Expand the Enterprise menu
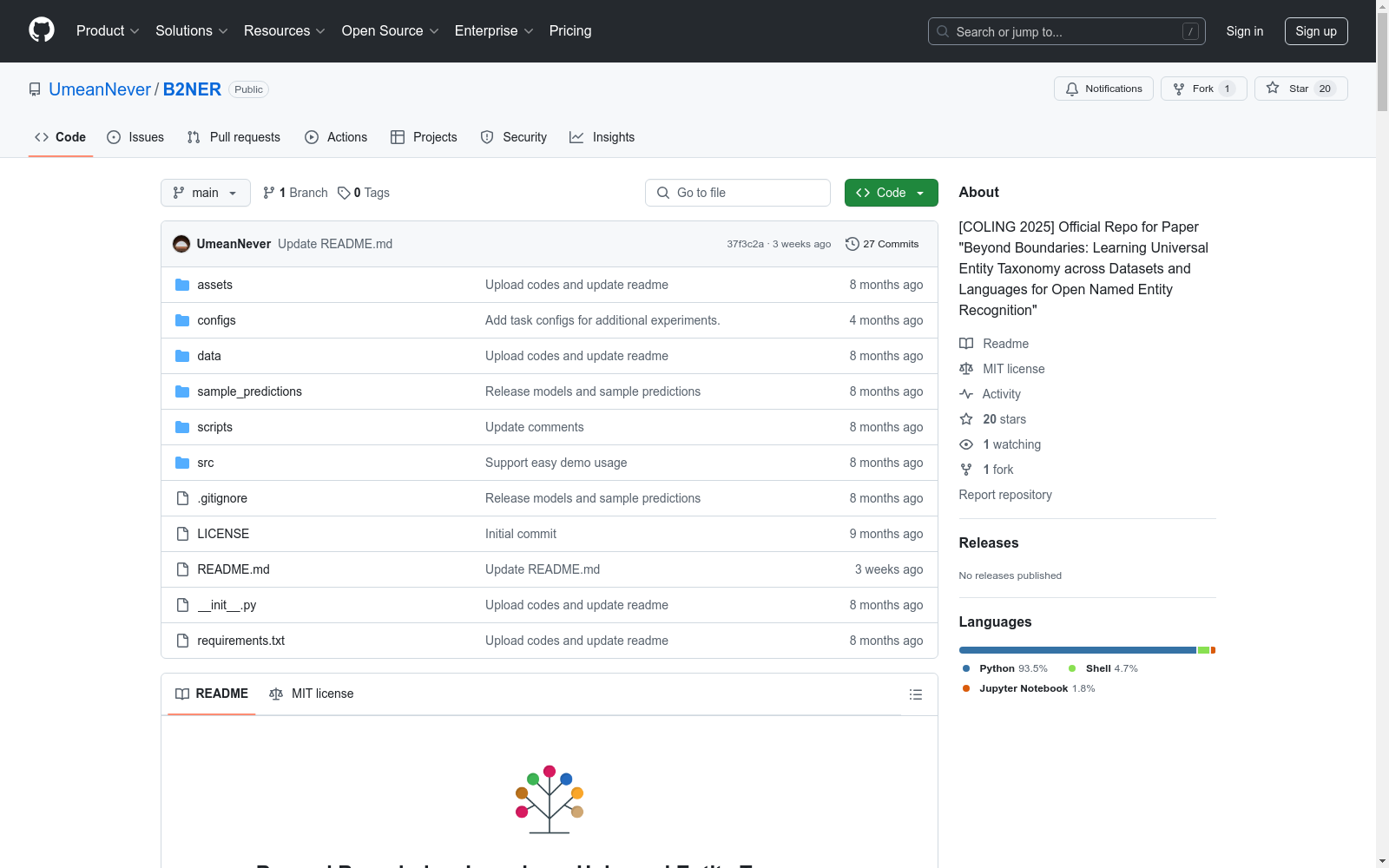The image size is (1389, 868). click(494, 31)
